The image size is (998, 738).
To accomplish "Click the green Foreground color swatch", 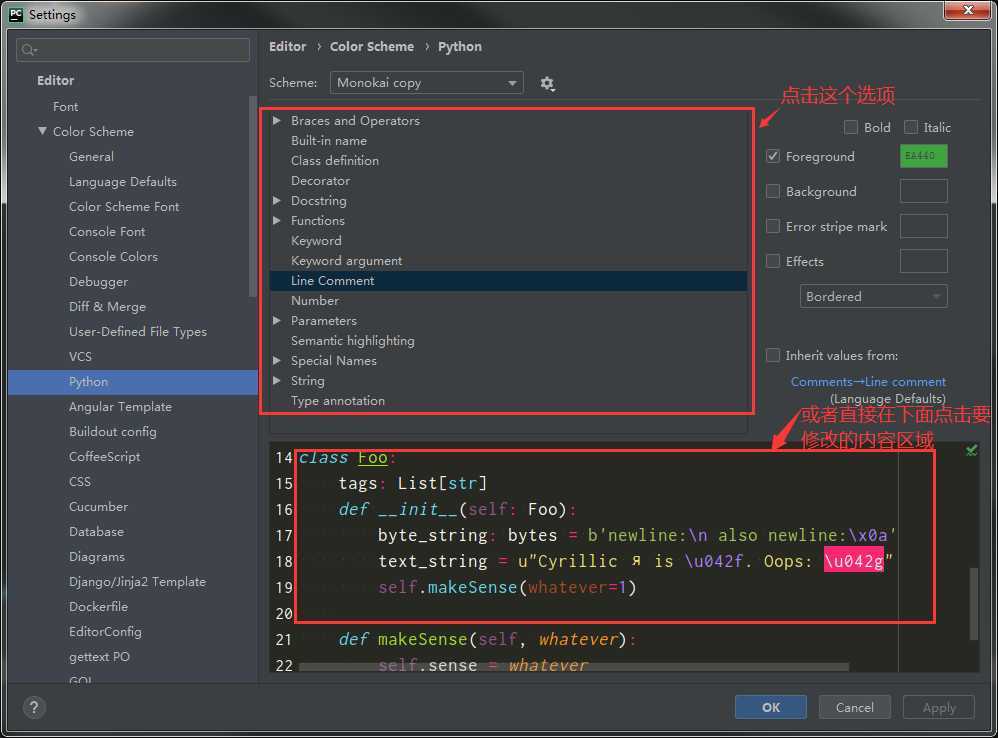I will 923,156.
